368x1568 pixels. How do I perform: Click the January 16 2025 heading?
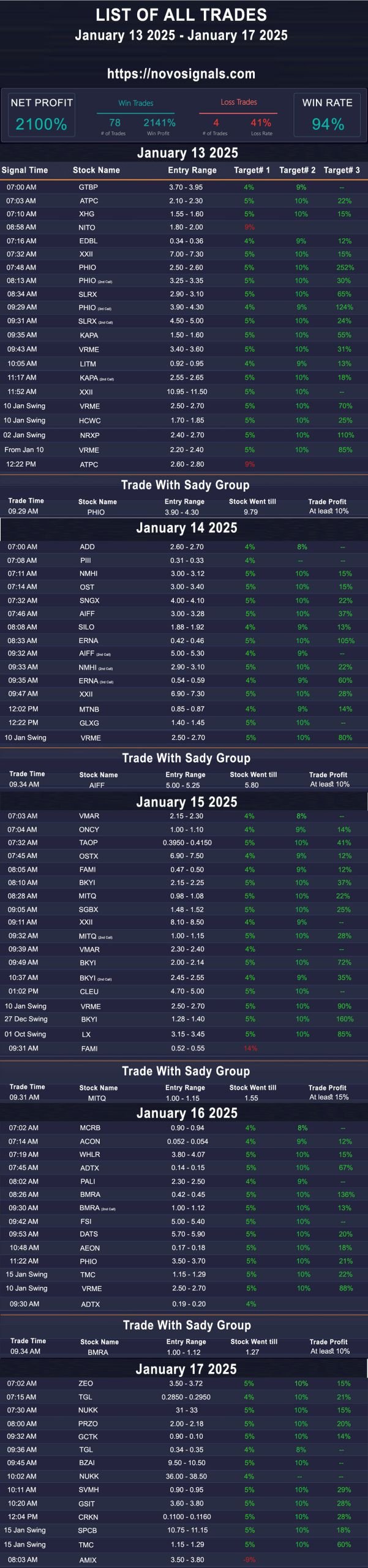click(x=187, y=1114)
